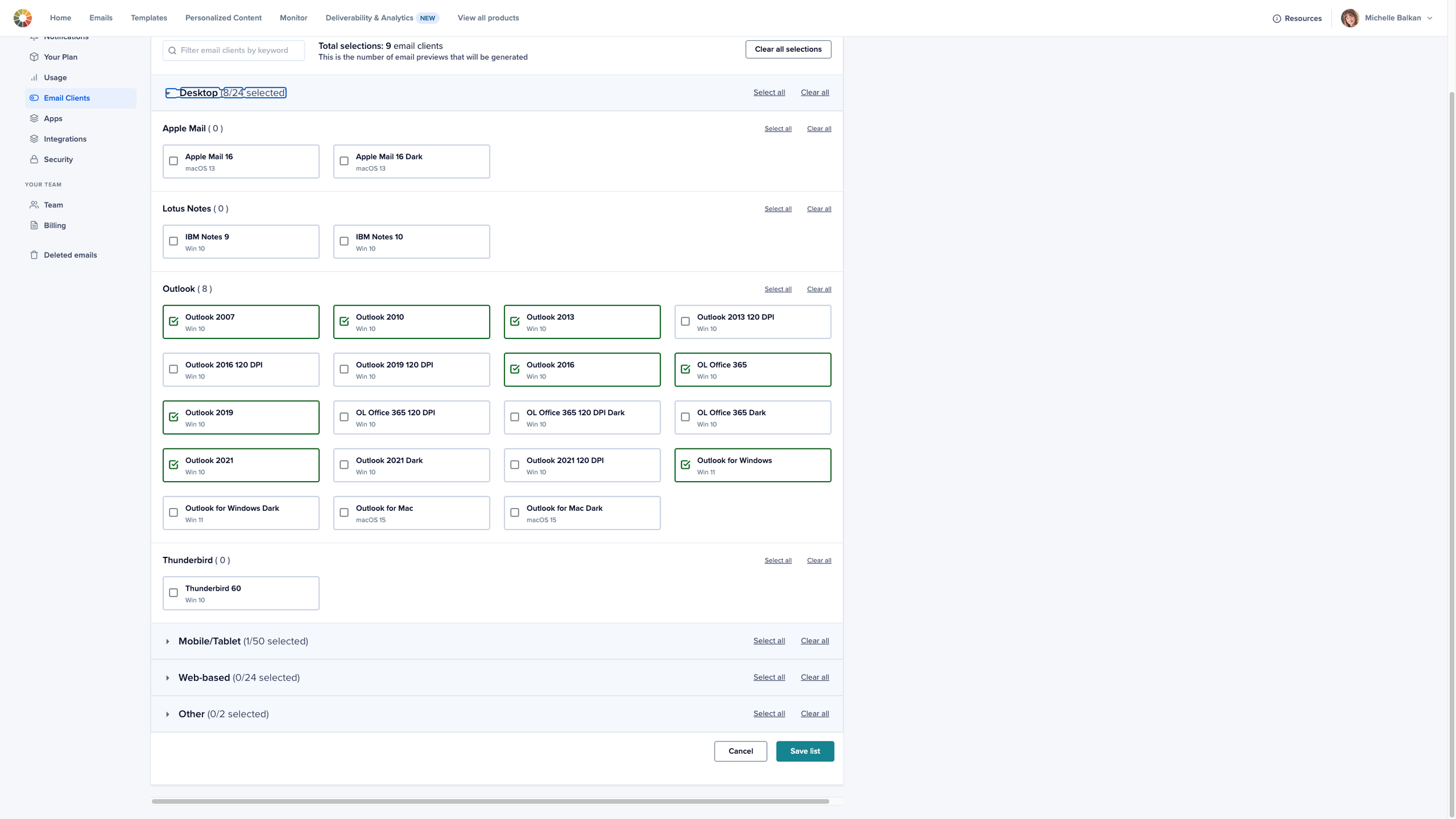This screenshot has width=1456, height=819.
Task: Click the Clear all selections button
Action: pos(788,50)
